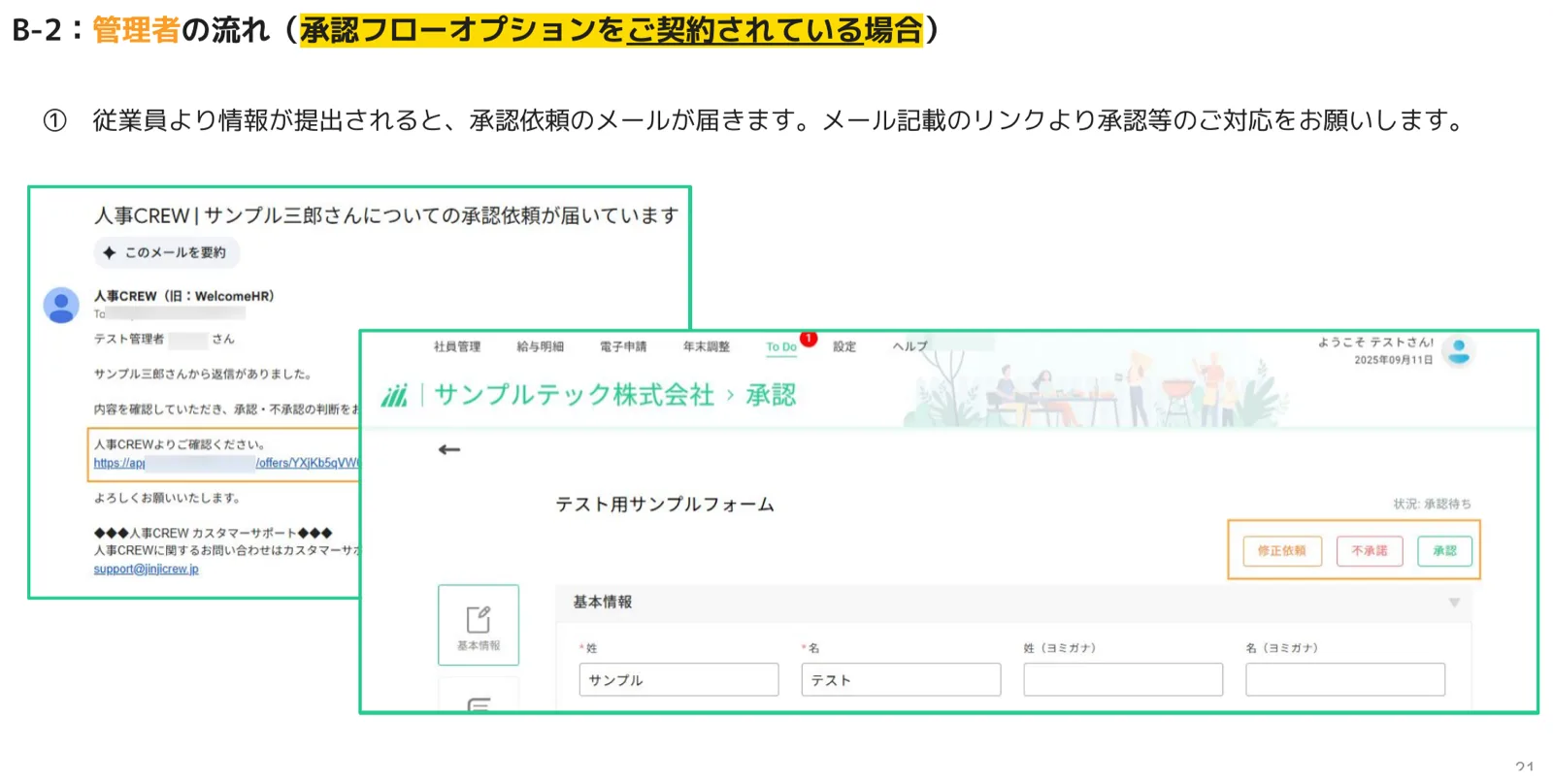The height and width of the screenshot is (784, 1553).
Task: Click the 承認 breadcrumb text
Action: tap(771, 395)
